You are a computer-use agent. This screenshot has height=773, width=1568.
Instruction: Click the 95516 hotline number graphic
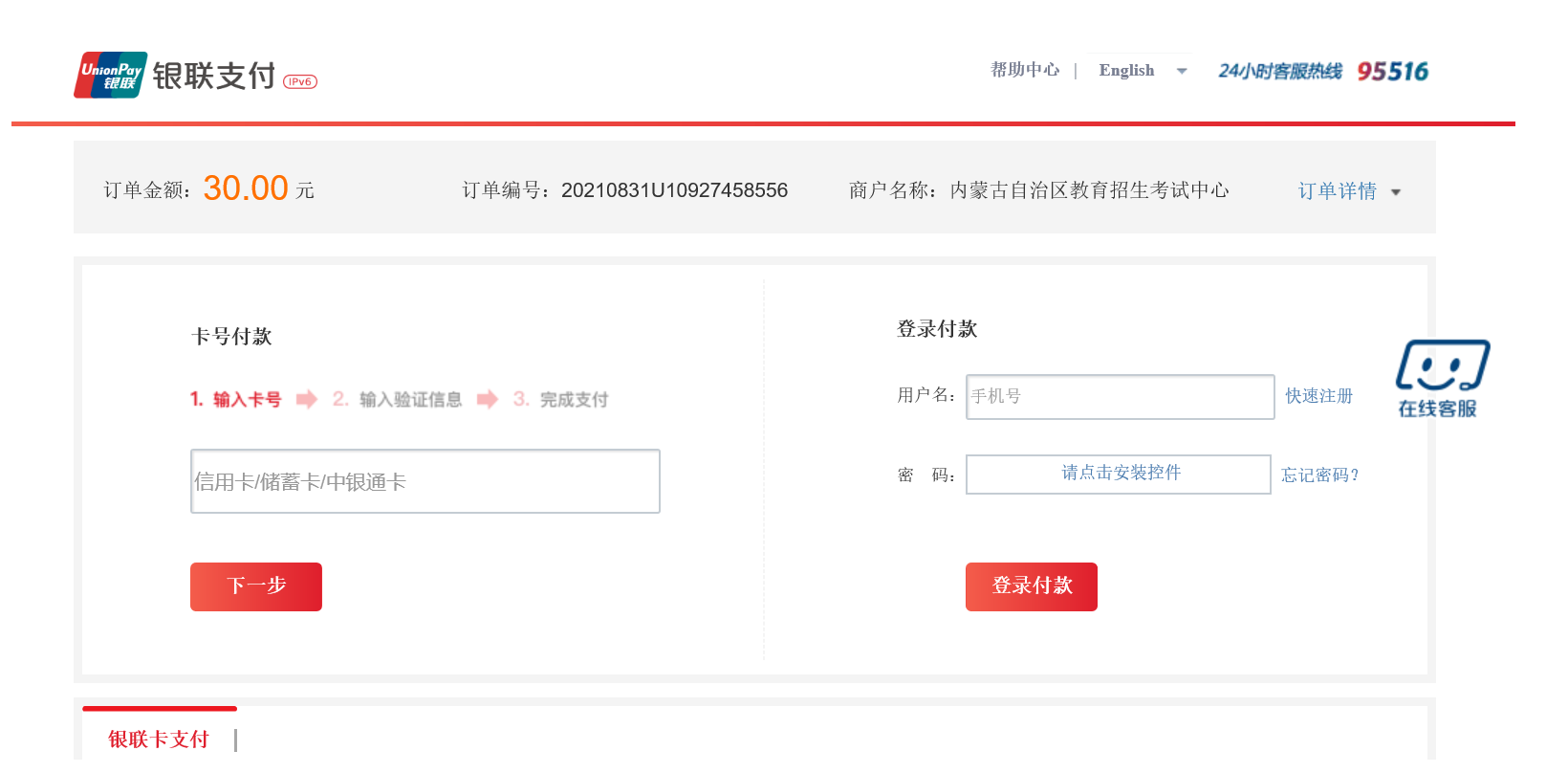click(x=1392, y=72)
